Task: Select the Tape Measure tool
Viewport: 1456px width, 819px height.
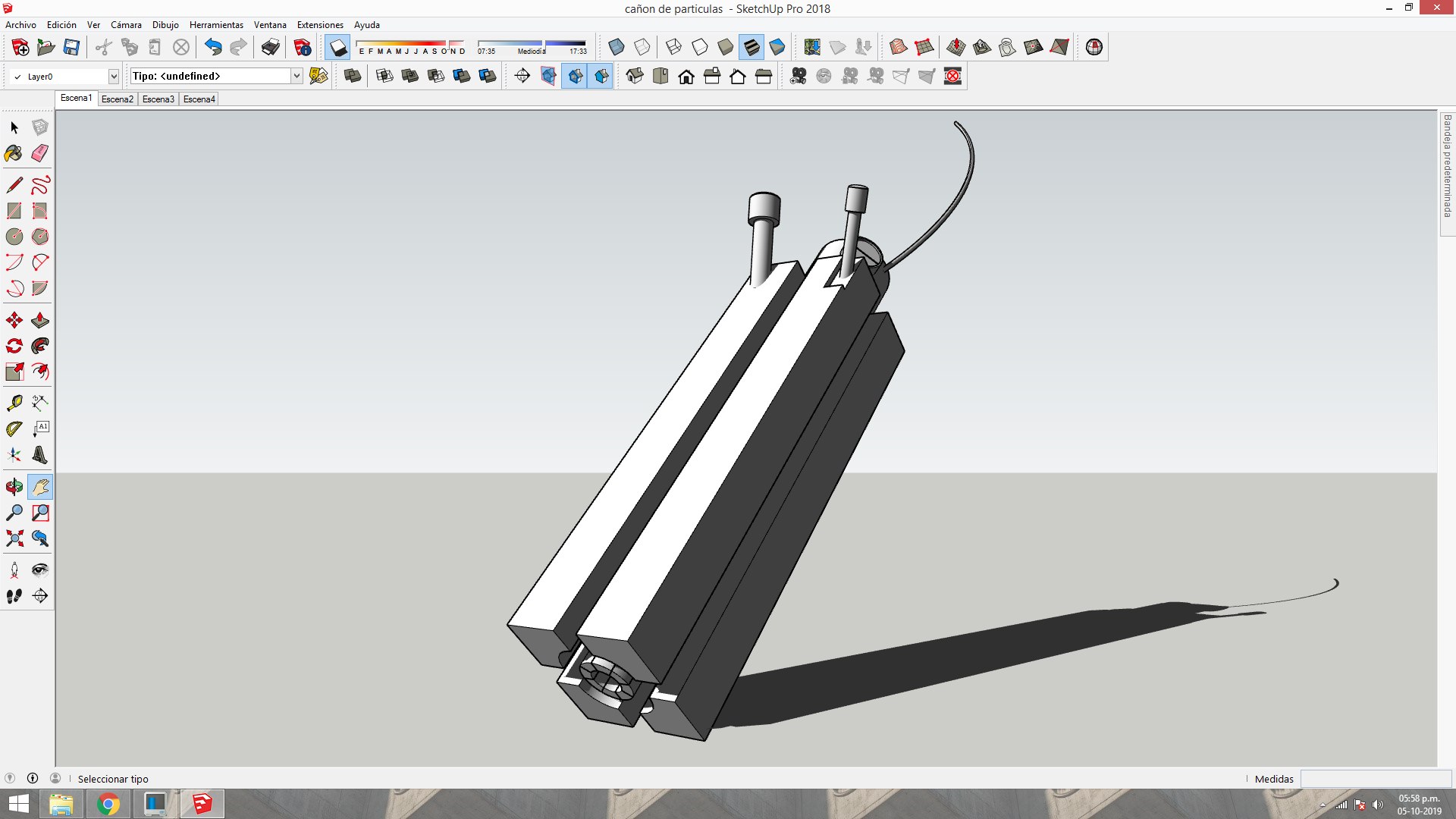Action: (14, 403)
